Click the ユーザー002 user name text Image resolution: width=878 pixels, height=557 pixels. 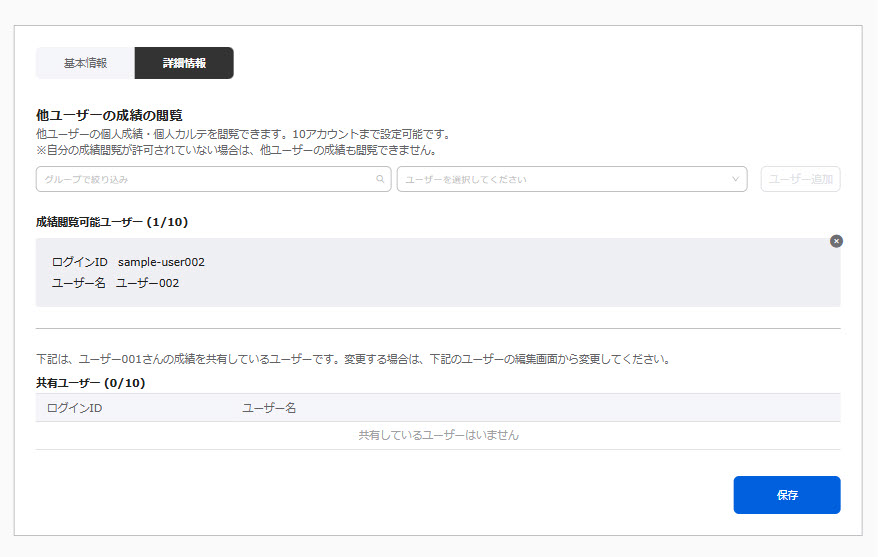point(148,283)
